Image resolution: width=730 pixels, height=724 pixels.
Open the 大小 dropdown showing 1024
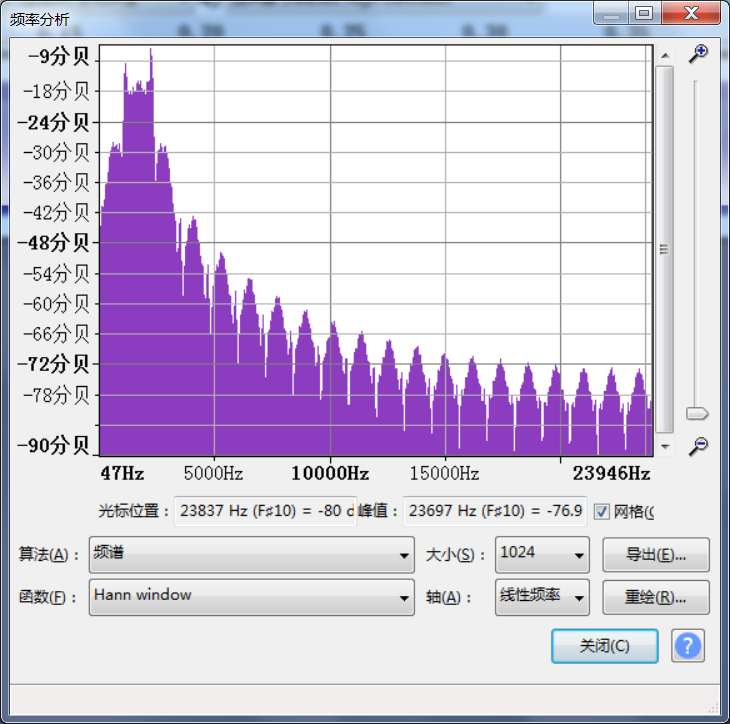(541, 555)
